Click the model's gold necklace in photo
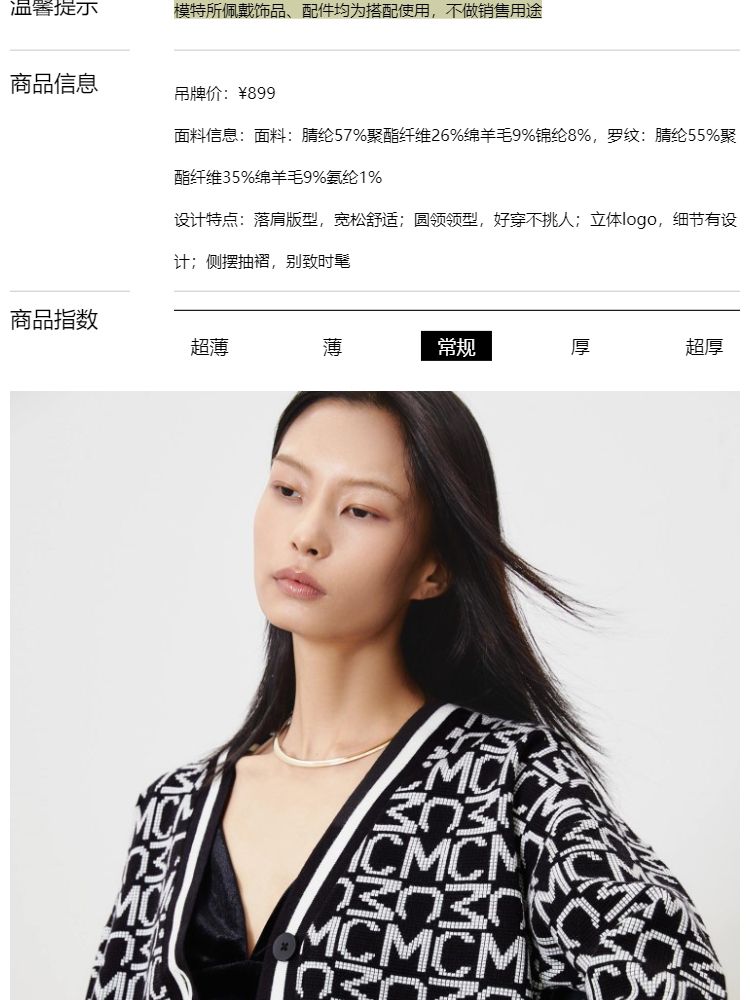Image resolution: width=750 pixels, height=1000 pixels. tap(332, 746)
